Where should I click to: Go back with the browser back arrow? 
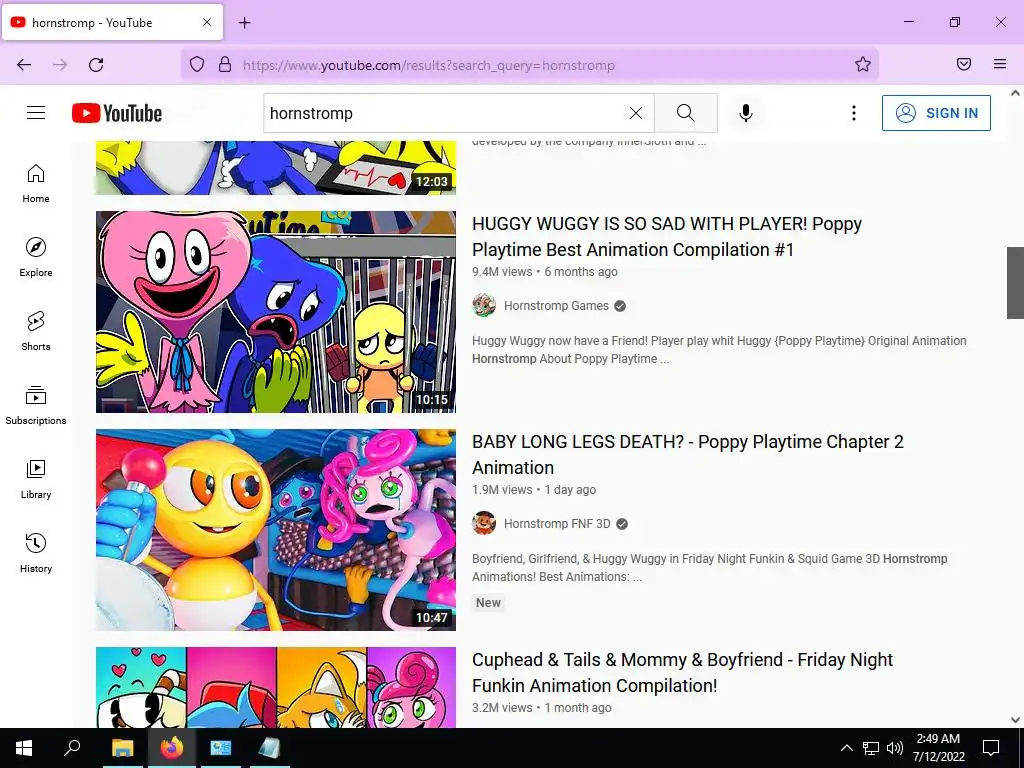(24, 65)
